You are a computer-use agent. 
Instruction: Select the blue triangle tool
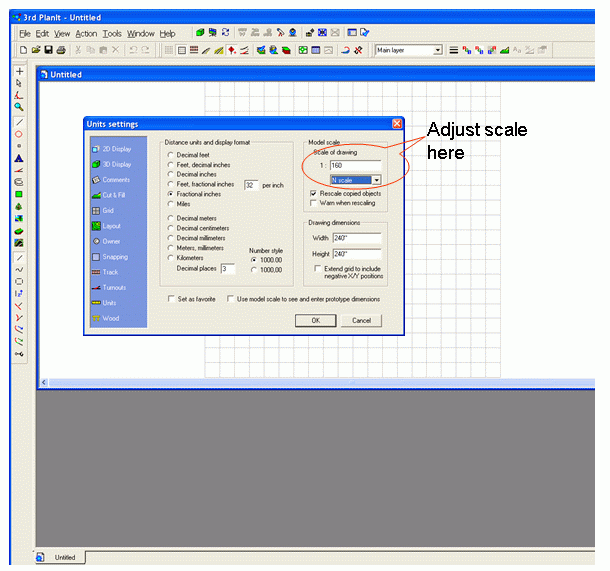tap(19, 158)
